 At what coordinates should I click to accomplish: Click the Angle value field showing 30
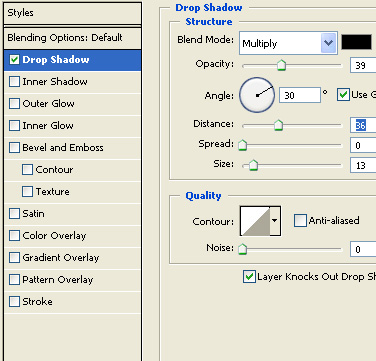(x=300, y=95)
